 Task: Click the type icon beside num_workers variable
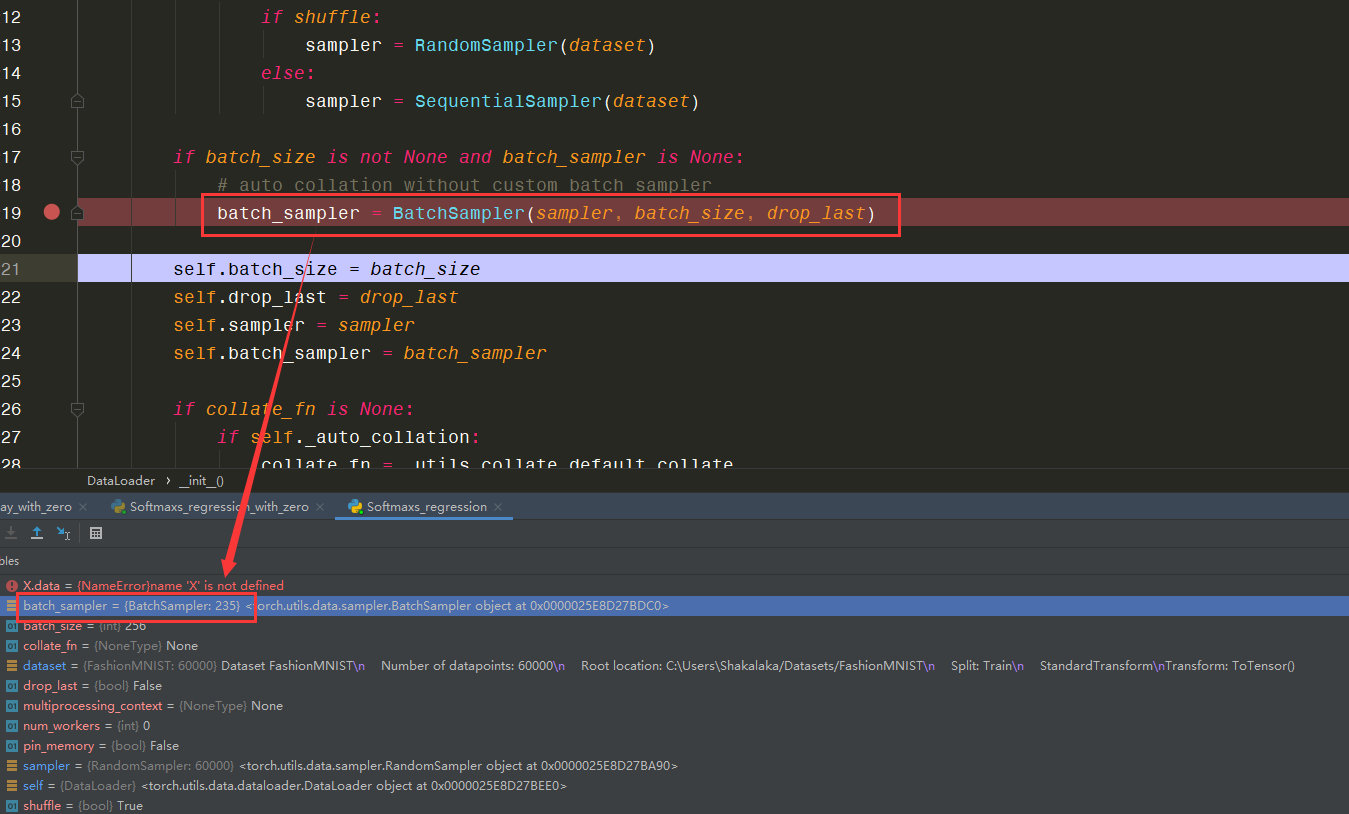click(12, 726)
